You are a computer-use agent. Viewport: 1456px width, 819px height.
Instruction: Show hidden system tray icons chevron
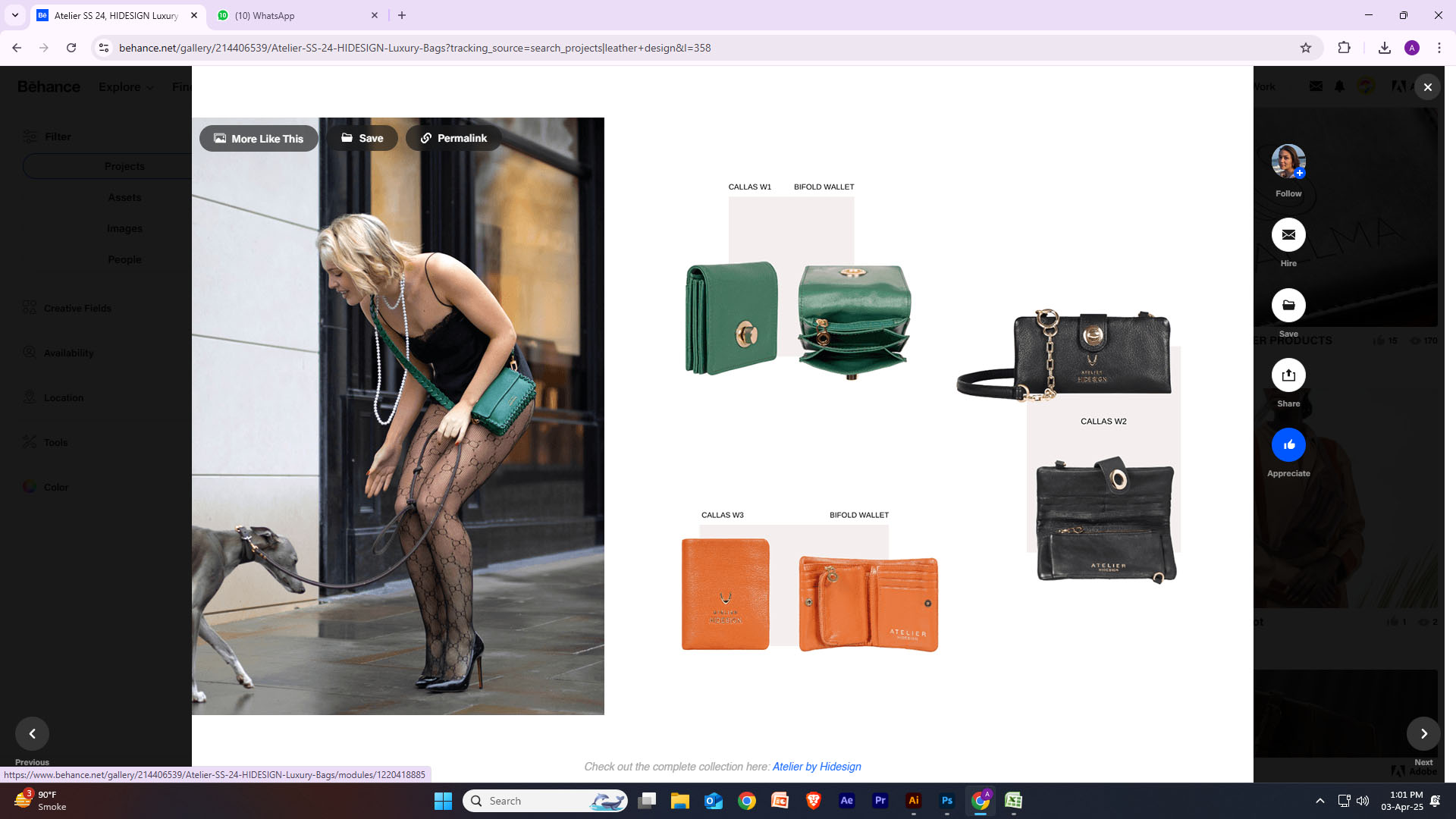tap(1319, 801)
